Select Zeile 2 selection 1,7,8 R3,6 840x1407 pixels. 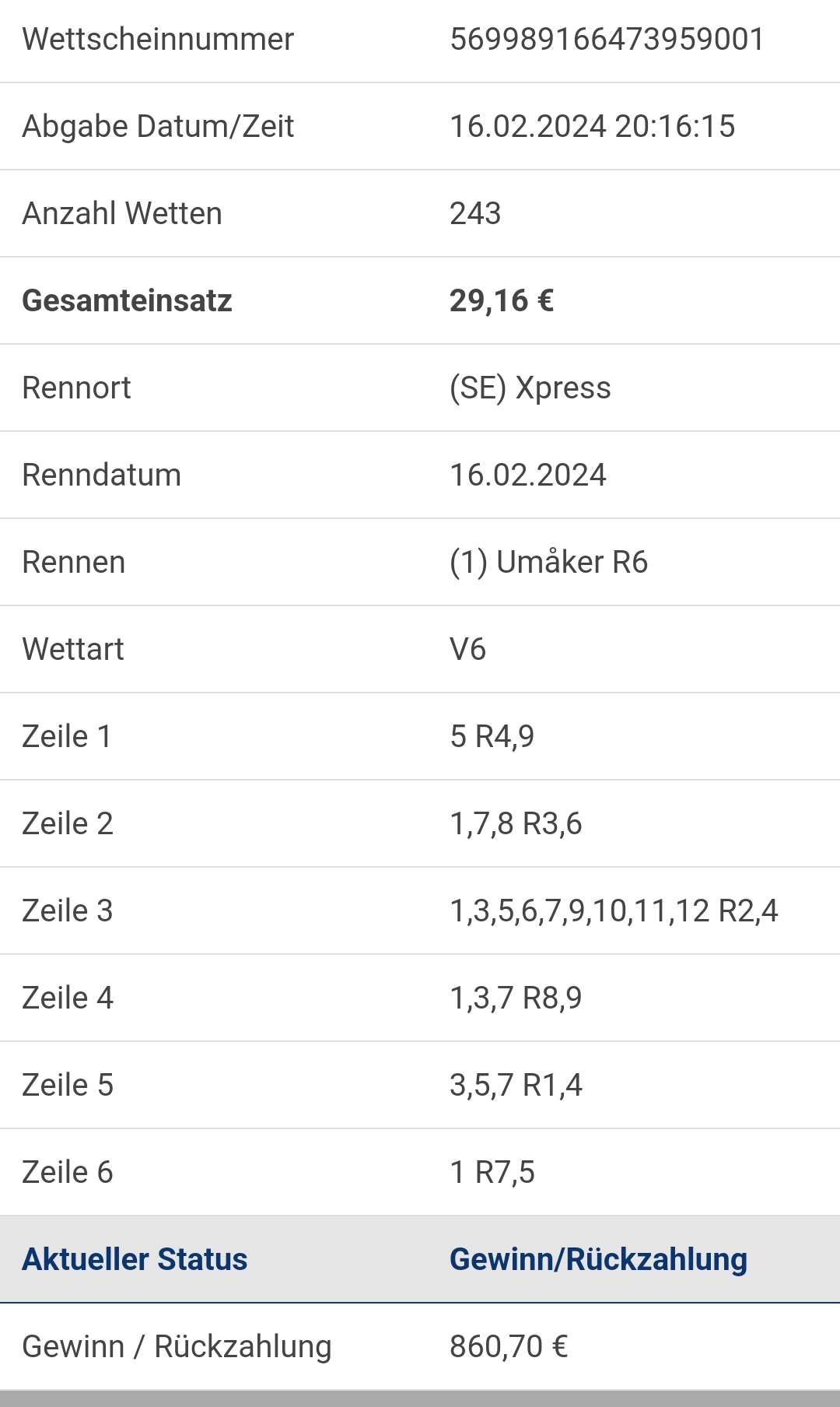point(516,823)
